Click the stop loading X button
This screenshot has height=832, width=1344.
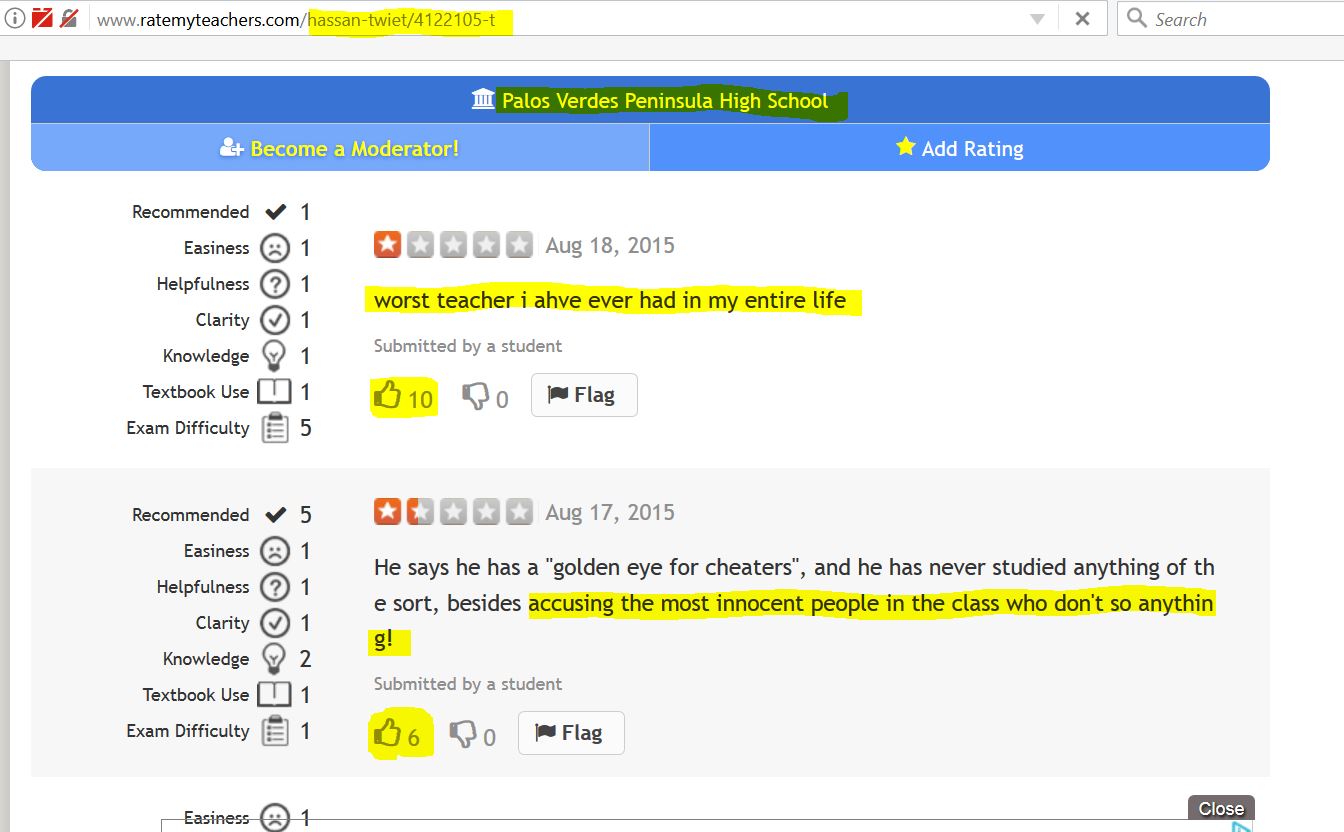click(1082, 19)
